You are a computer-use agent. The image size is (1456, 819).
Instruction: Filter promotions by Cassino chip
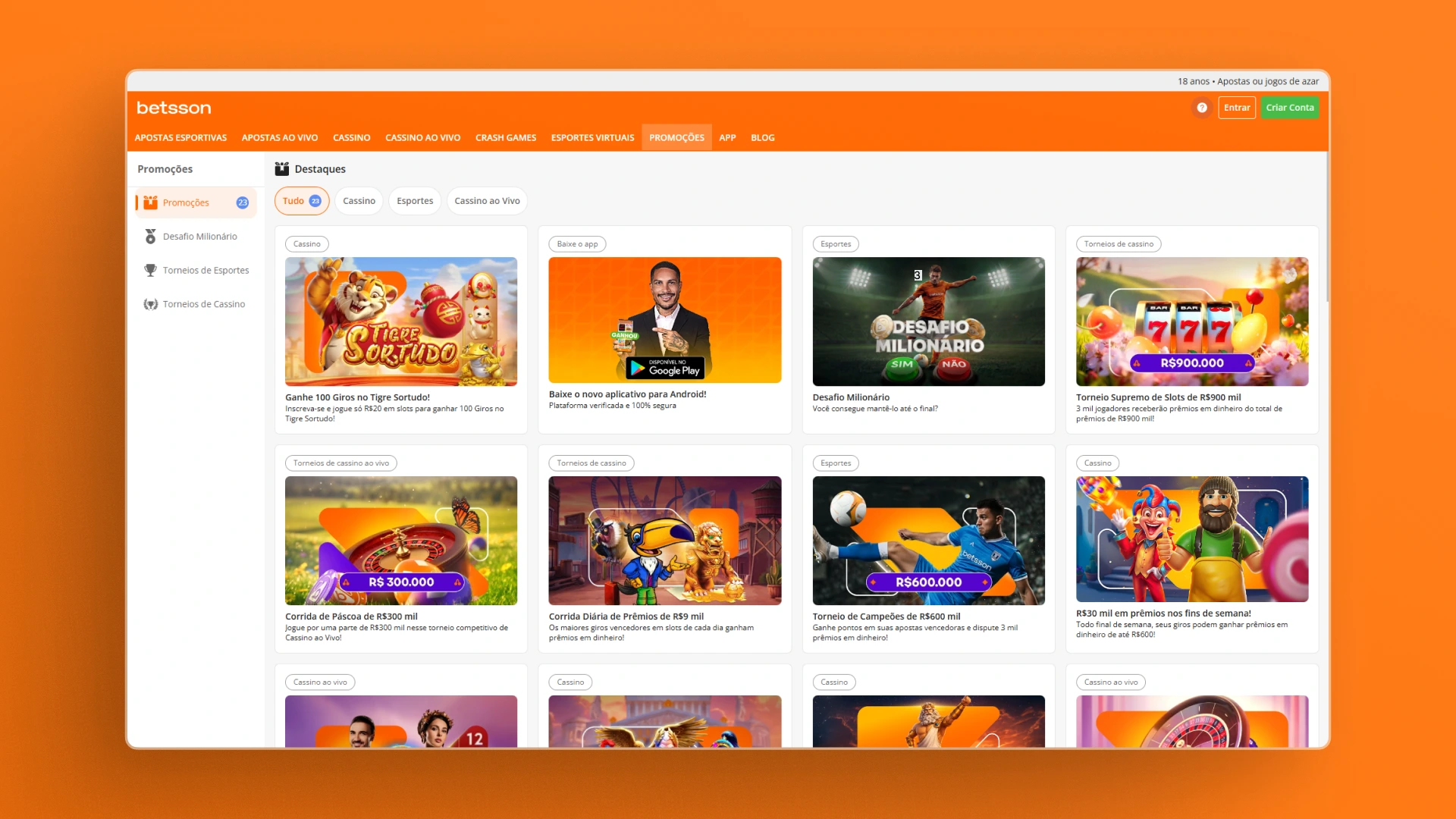359,201
